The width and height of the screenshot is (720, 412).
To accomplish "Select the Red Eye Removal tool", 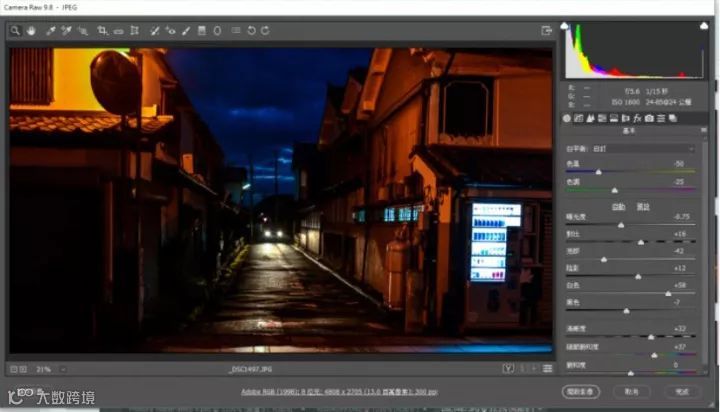I will pos(170,31).
